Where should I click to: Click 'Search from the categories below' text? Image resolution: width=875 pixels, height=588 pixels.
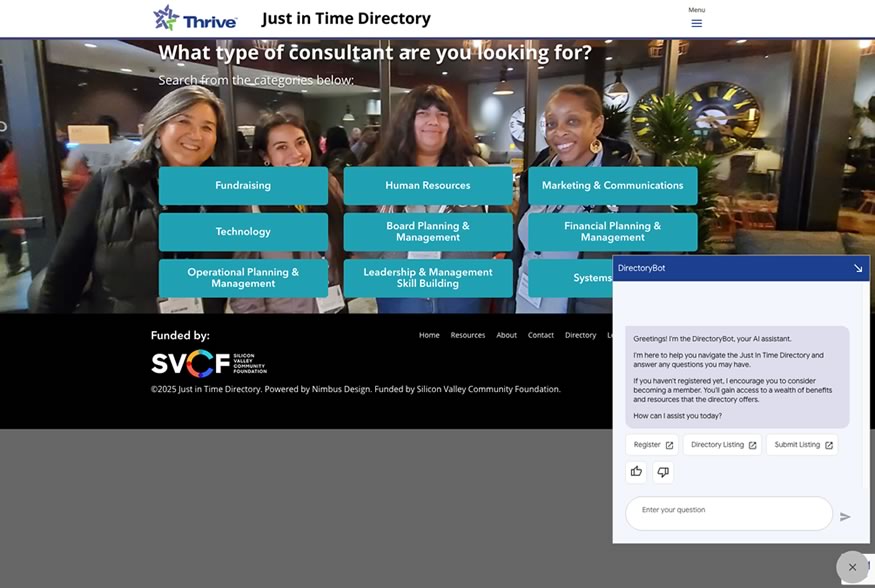point(256,80)
